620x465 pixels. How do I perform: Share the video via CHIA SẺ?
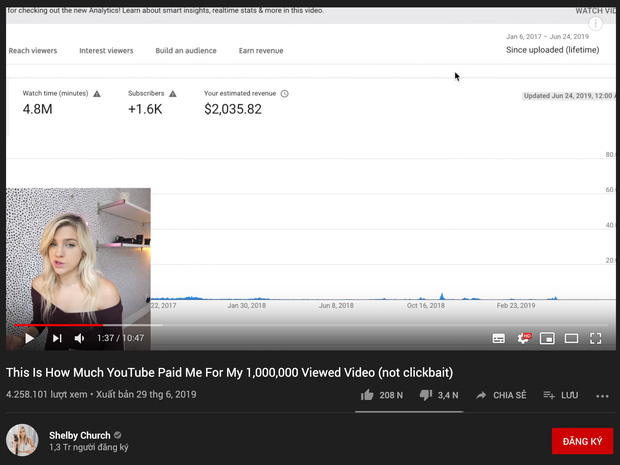click(x=500, y=395)
